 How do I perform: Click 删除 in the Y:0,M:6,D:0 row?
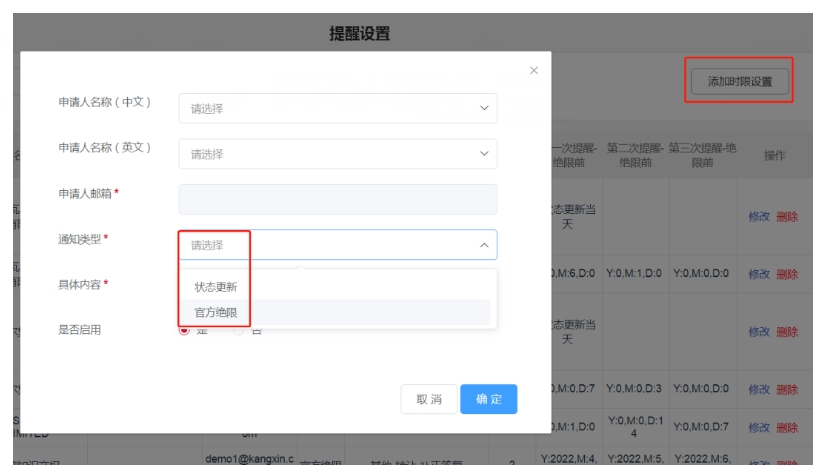[x=787, y=273]
